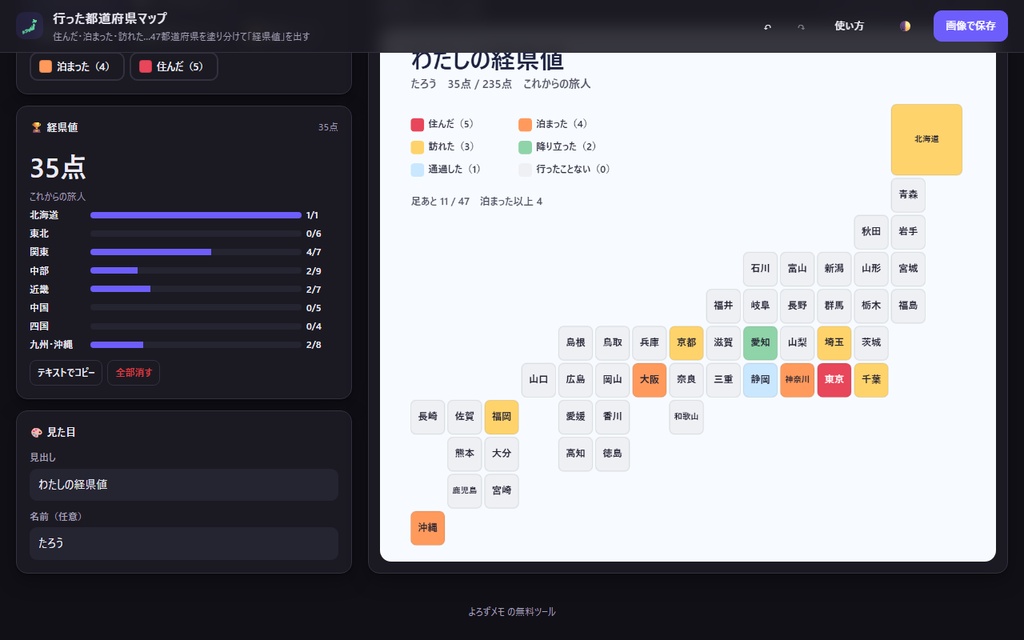Click the 関東 progress bar

(x=196, y=251)
